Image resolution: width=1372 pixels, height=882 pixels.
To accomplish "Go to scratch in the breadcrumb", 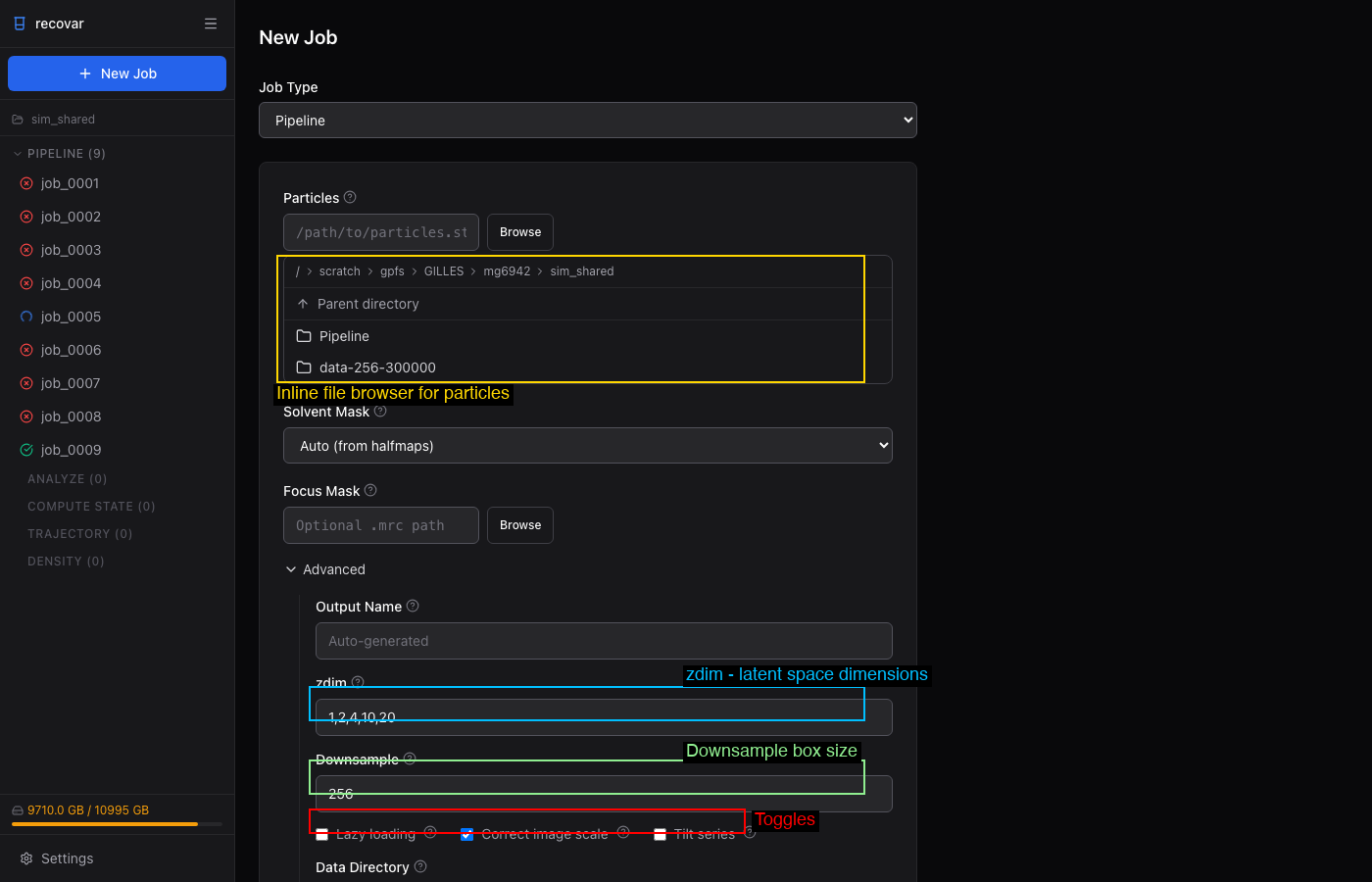I will coord(340,271).
